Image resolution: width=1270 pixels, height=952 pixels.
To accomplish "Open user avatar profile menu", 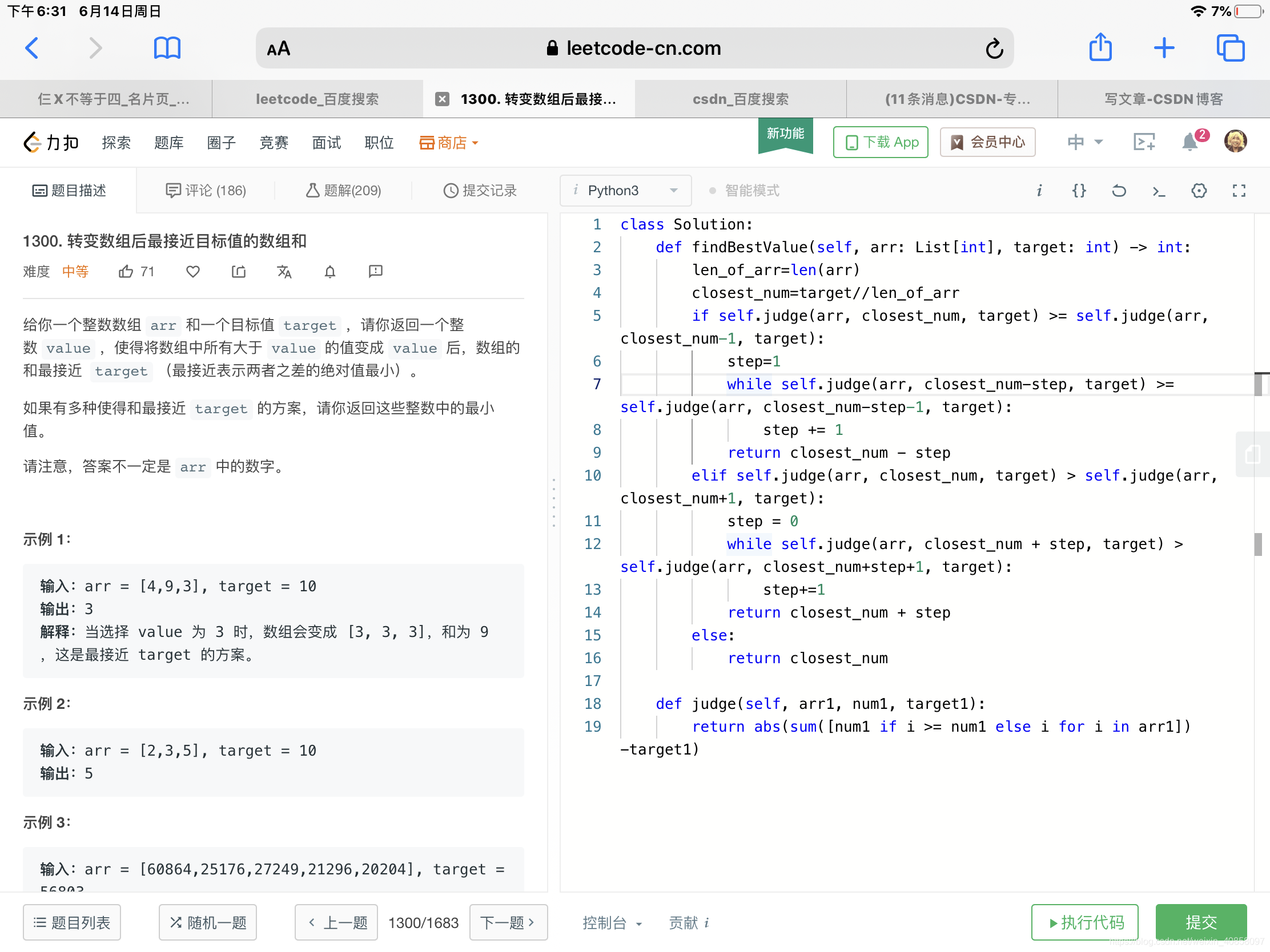I will pos(1235,141).
